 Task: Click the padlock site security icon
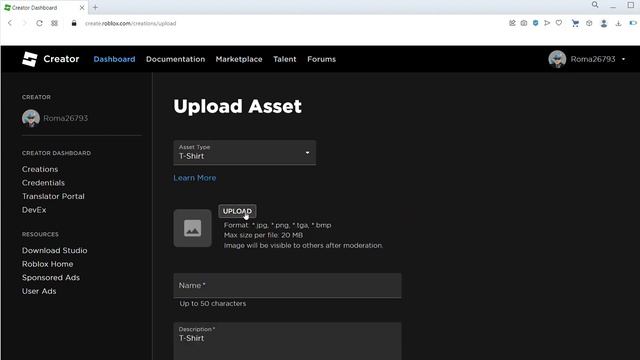pos(74,23)
